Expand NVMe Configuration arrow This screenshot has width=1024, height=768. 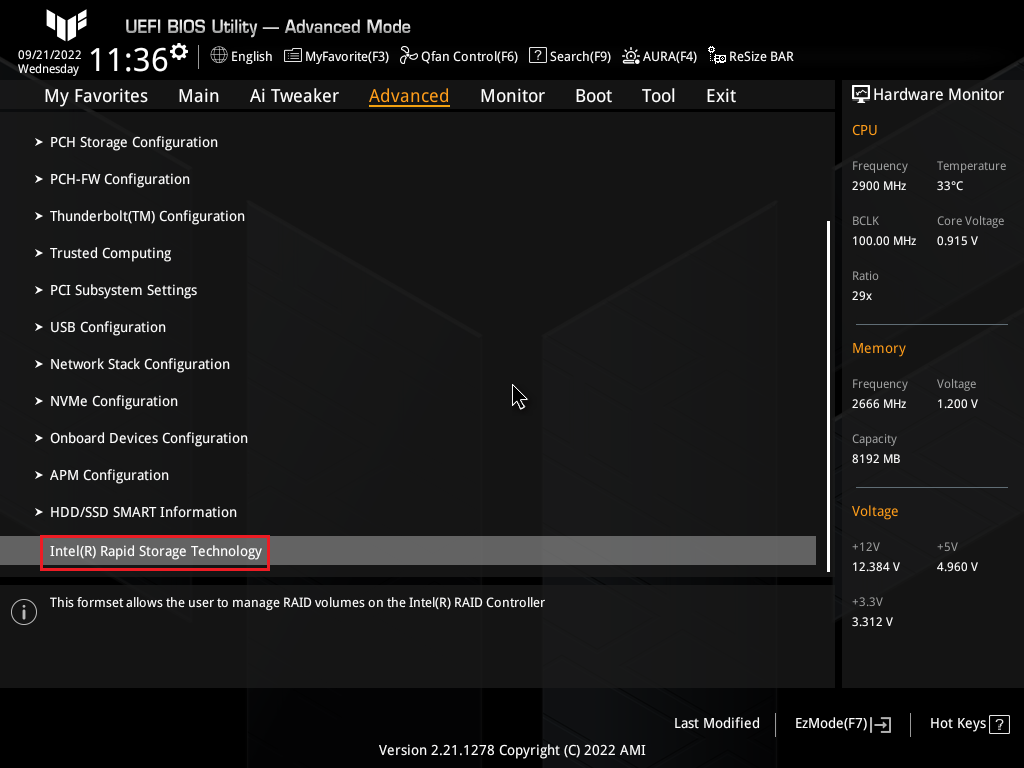(39, 401)
